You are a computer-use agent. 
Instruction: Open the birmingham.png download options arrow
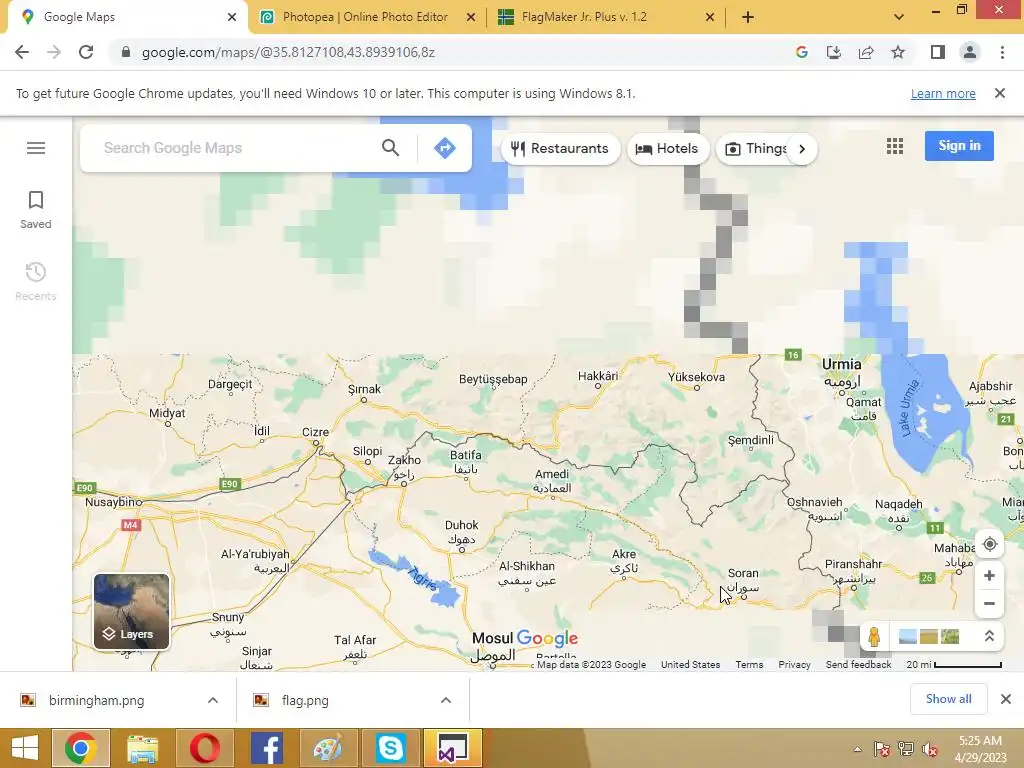[213, 700]
